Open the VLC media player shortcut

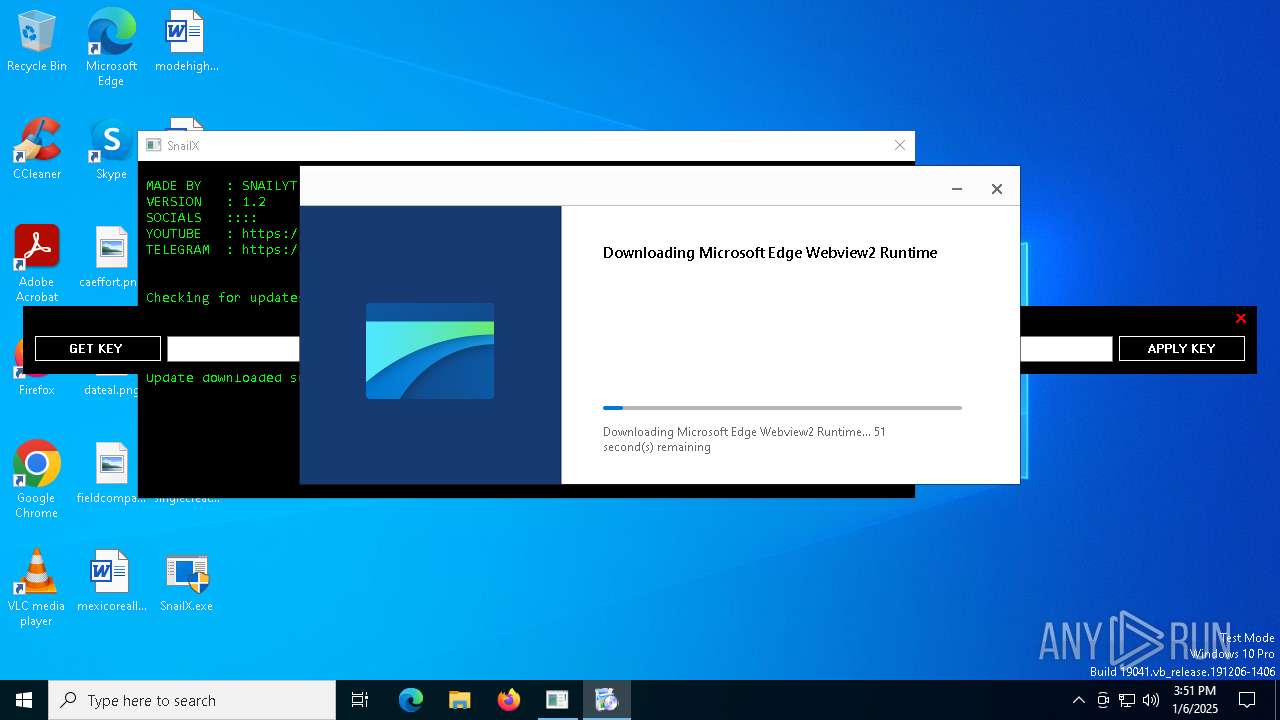click(37, 588)
